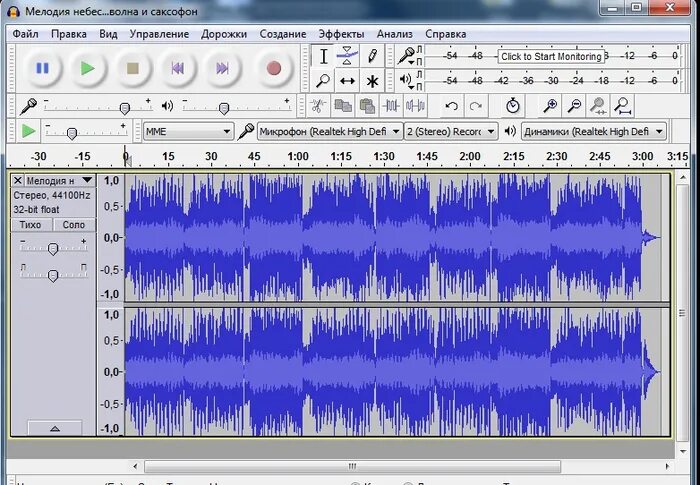Screen dimensions: 700x485
Task: Open the Справка menu
Action: [x=446, y=34]
